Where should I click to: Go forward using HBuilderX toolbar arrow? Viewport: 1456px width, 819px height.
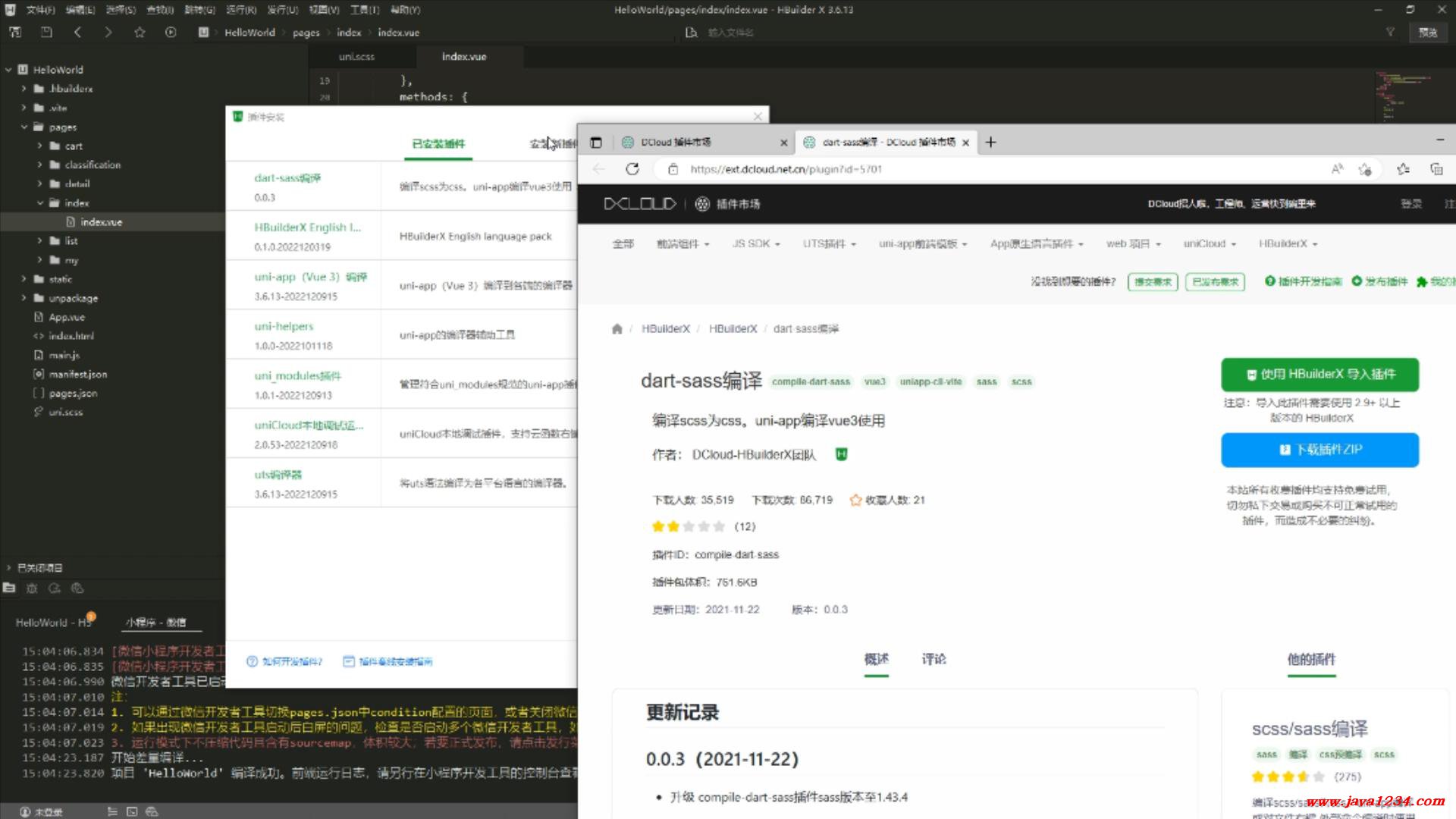click(108, 32)
